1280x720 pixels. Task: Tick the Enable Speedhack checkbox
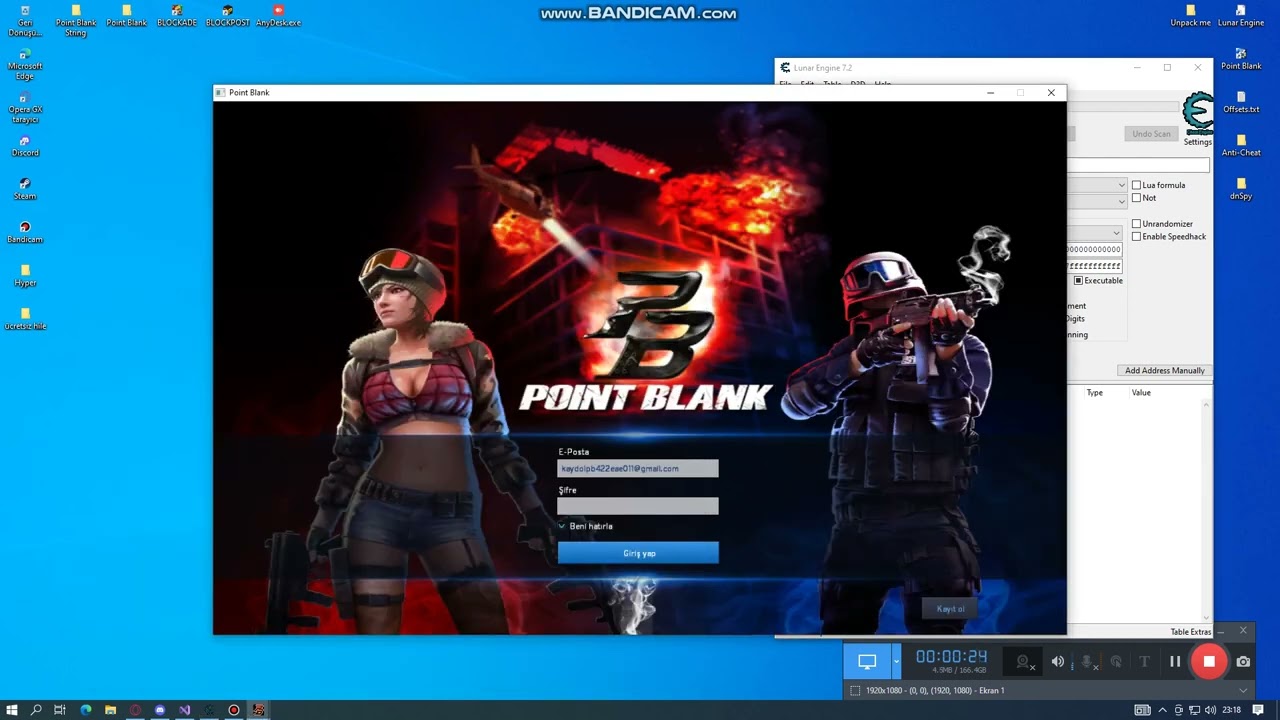coord(1136,237)
